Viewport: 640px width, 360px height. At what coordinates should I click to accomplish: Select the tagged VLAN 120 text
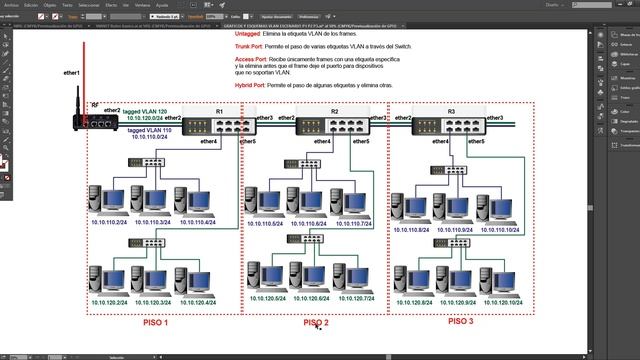point(144,111)
